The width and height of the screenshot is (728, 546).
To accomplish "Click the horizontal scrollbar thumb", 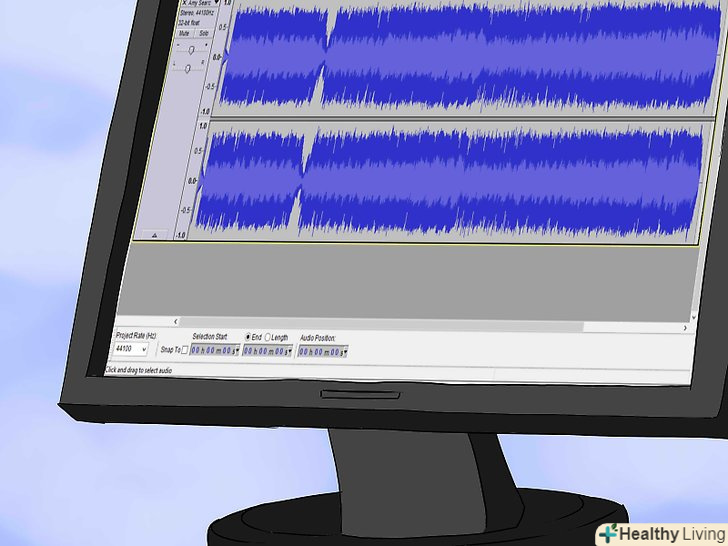I will point(382,324).
